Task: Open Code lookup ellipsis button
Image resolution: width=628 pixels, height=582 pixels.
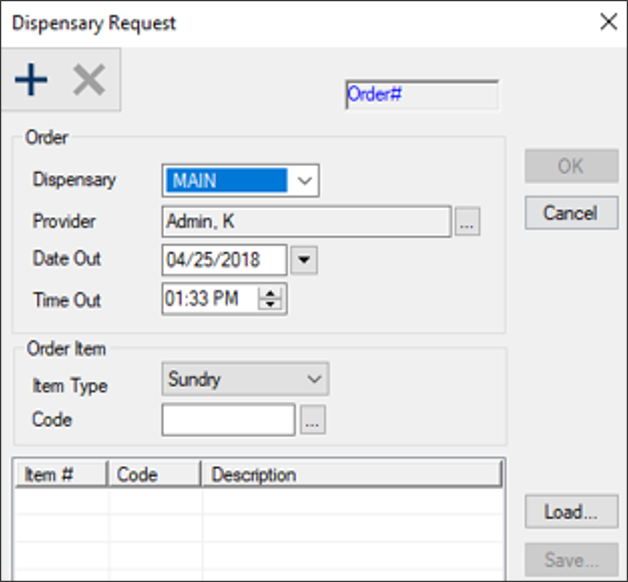Action: [313, 422]
